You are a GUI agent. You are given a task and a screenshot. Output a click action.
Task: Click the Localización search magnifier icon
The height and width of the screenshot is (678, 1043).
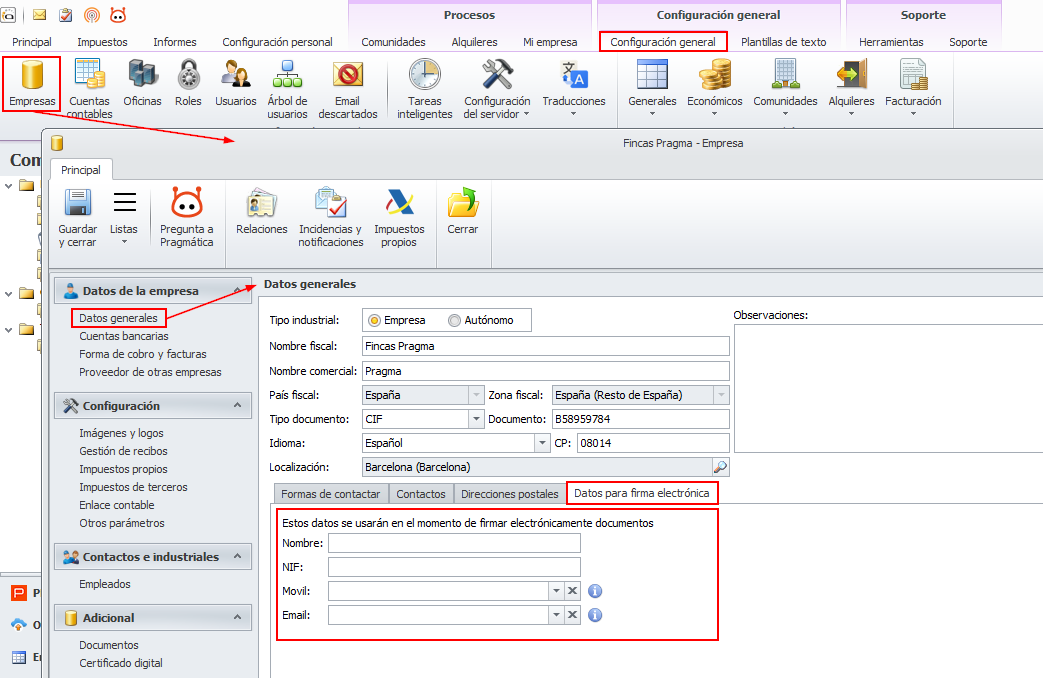720,467
